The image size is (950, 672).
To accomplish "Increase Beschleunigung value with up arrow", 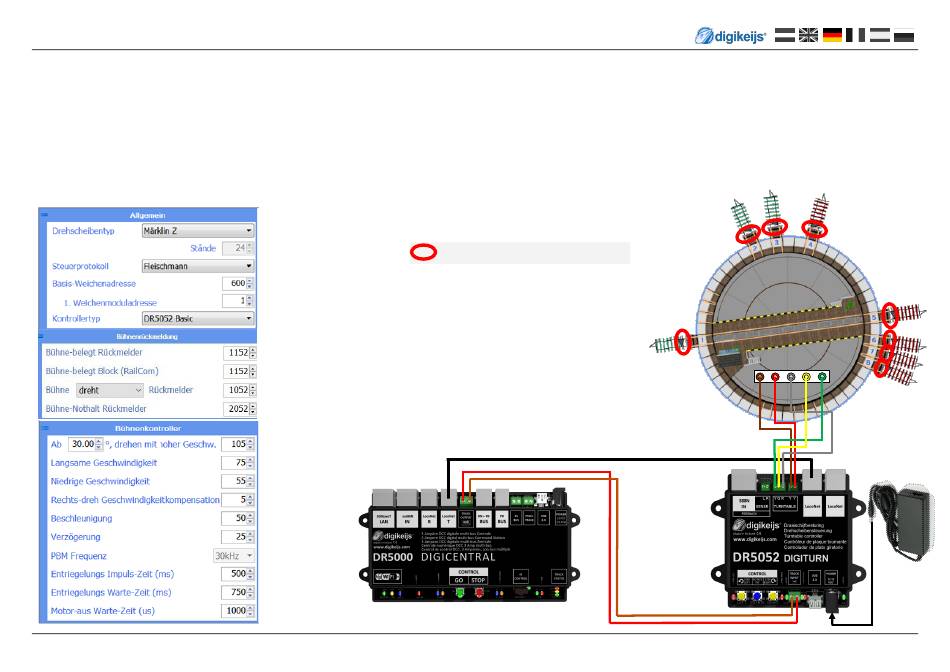I will click(250, 516).
